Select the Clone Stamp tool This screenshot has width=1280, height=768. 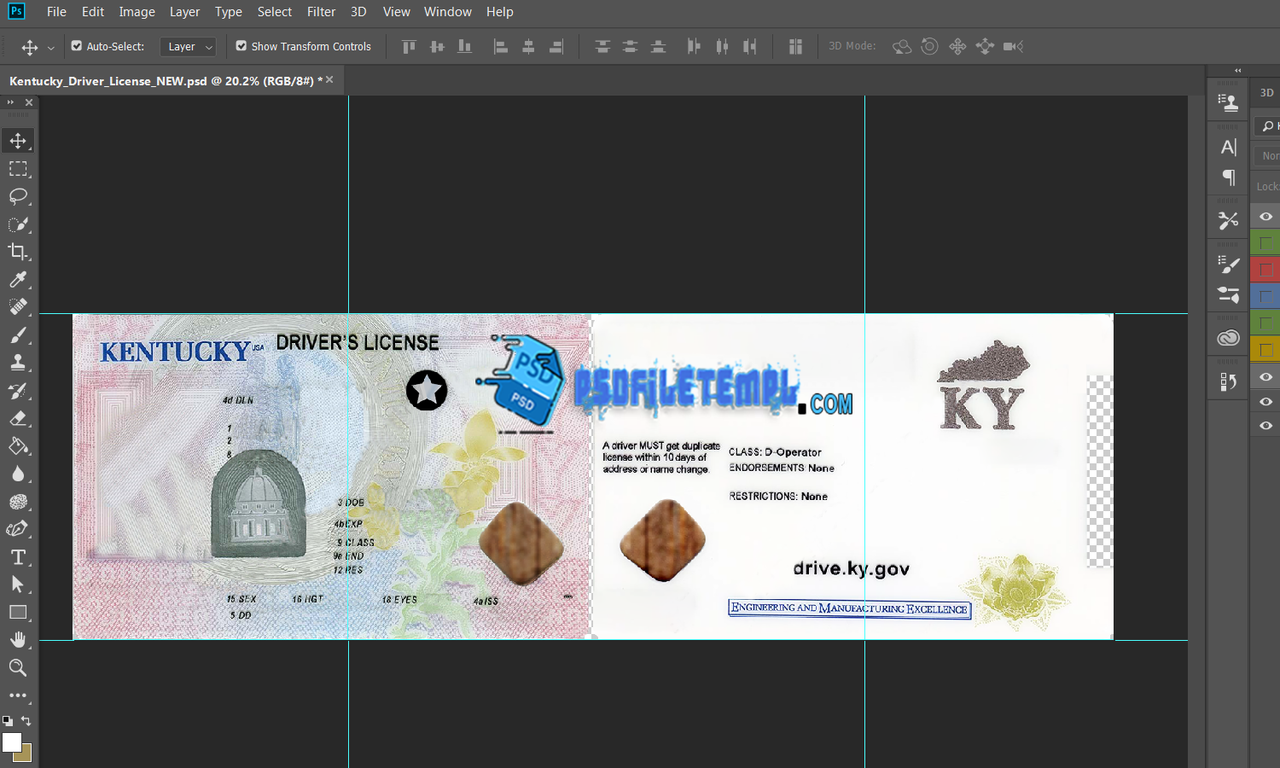18,362
